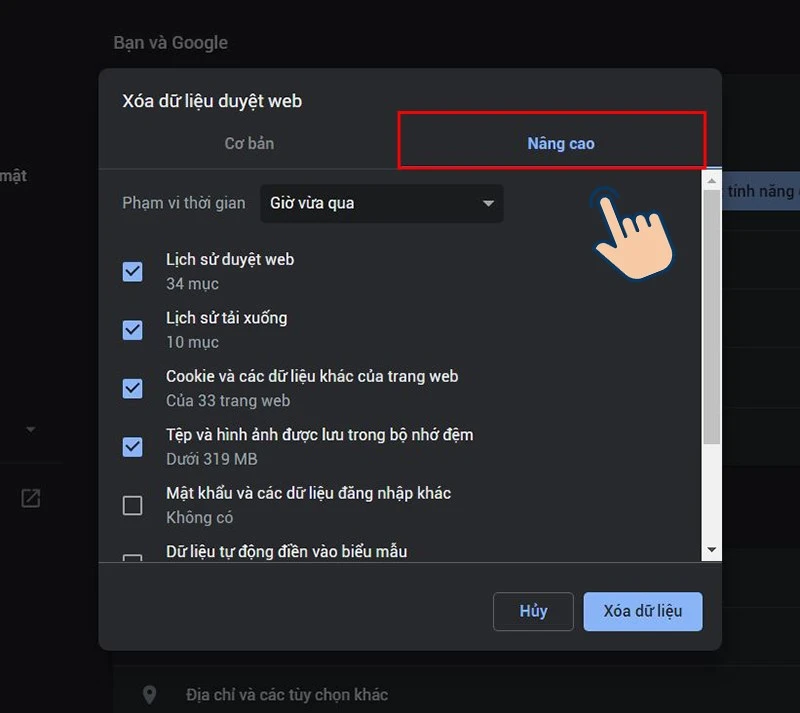This screenshot has height=713, width=800.
Task: Uncheck Cookie và các dữ liệu khác checkbox
Action: pyautogui.click(x=132, y=388)
